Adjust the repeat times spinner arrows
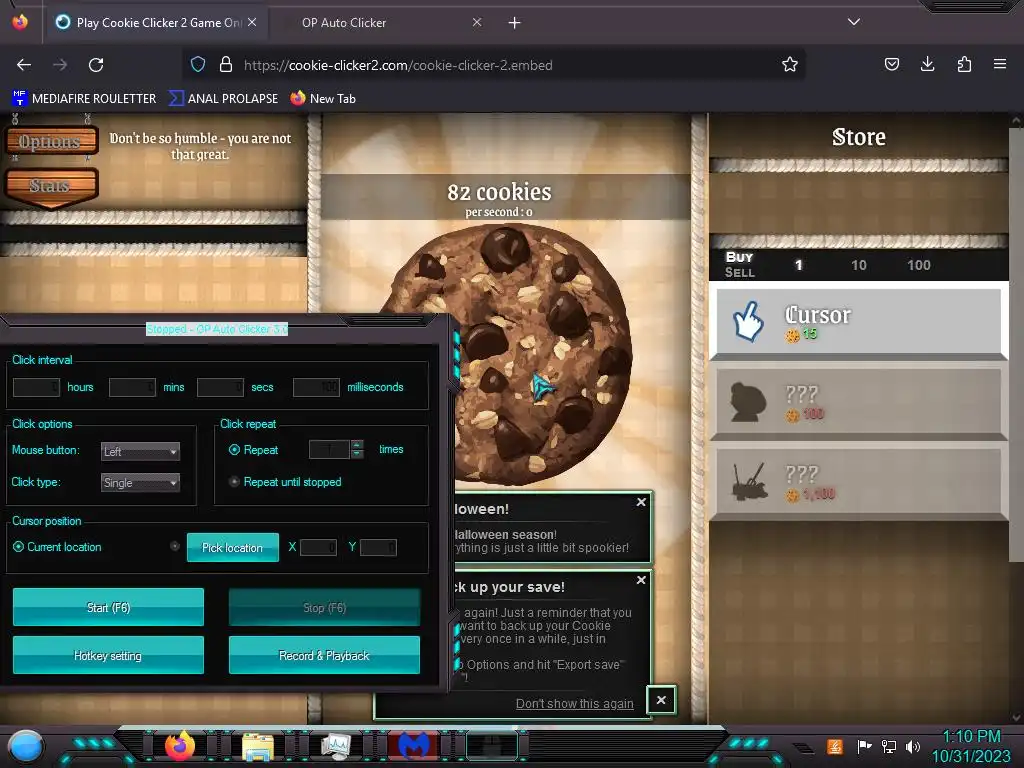1024x768 pixels. tap(357, 449)
